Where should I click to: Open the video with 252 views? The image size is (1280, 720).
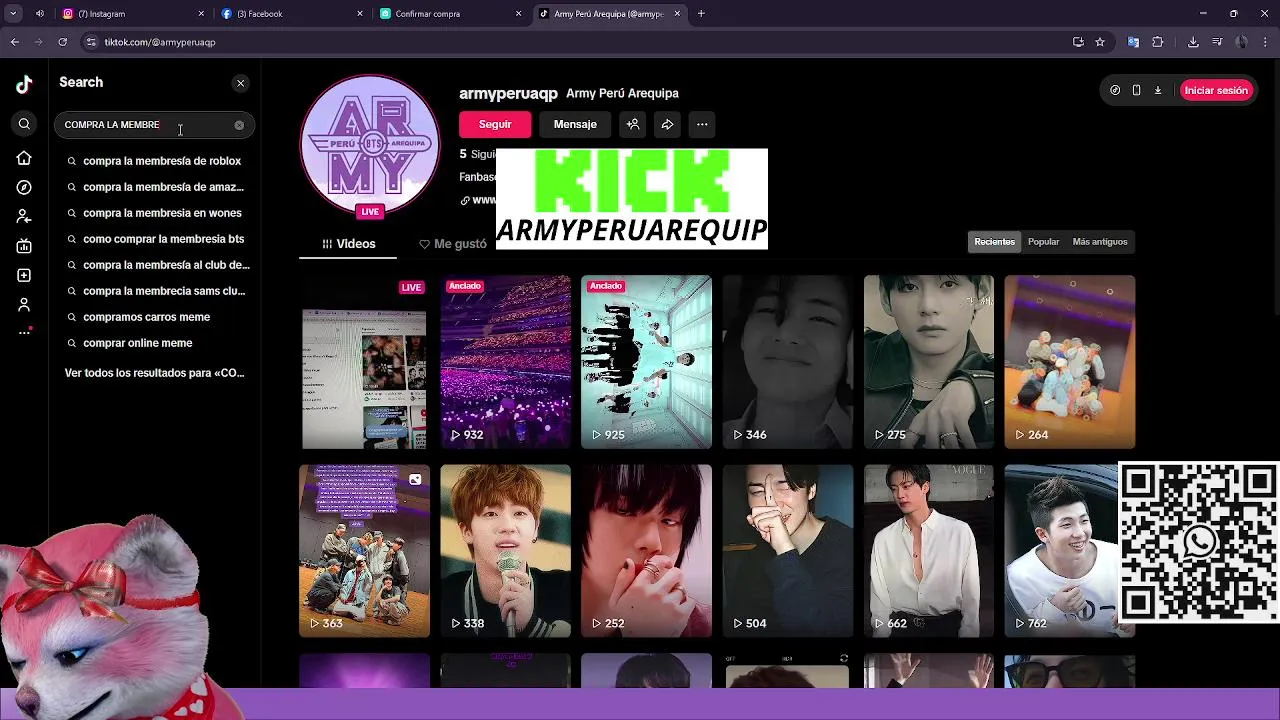tap(646, 551)
